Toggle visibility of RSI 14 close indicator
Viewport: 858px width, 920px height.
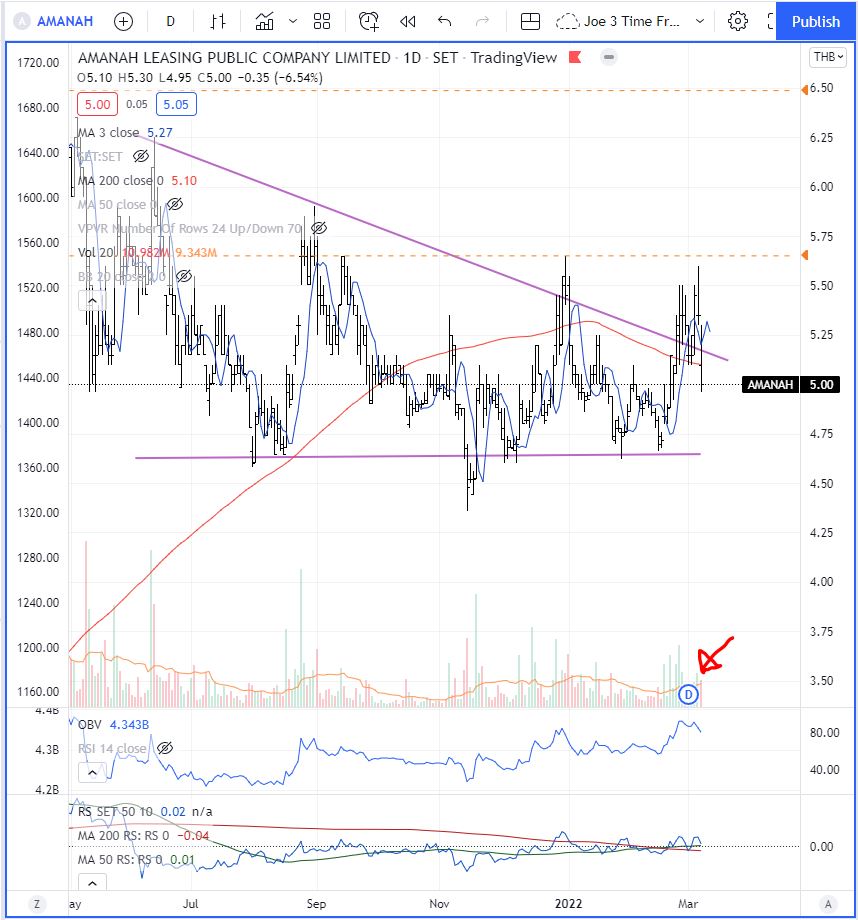tap(165, 748)
